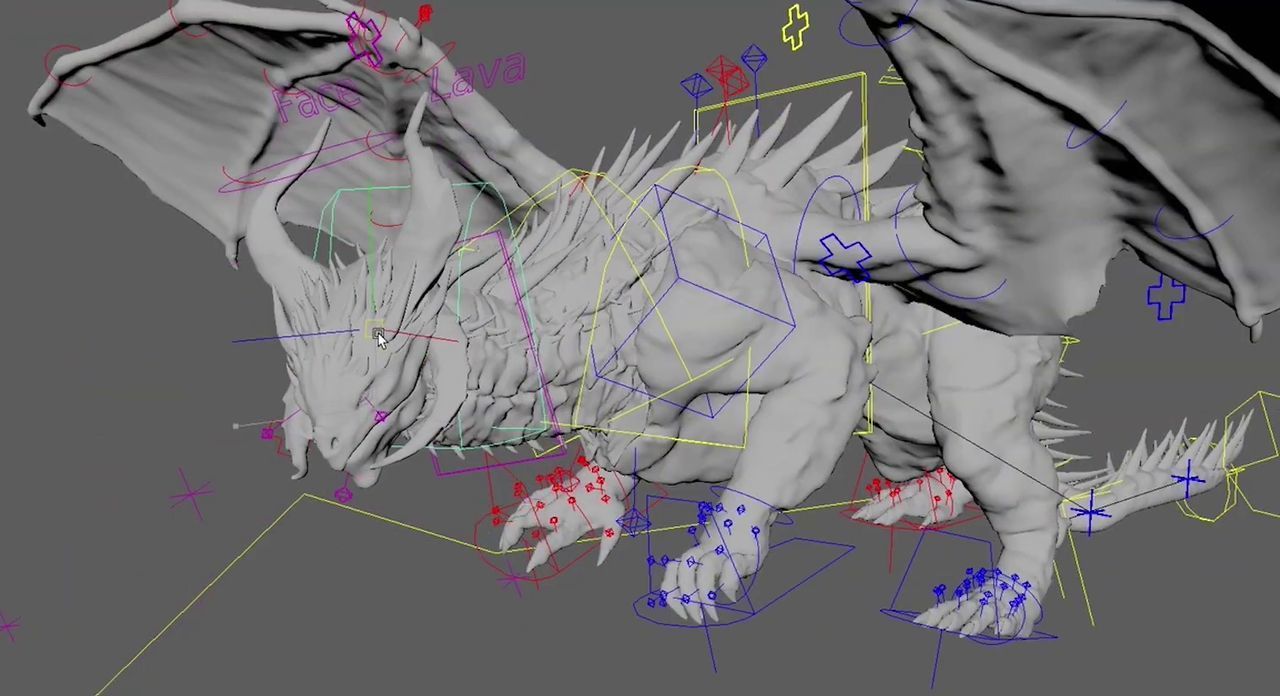This screenshot has height=696, width=1280.
Task: Pick the magenta cube control at the snout tip
Action: coord(267,433)
